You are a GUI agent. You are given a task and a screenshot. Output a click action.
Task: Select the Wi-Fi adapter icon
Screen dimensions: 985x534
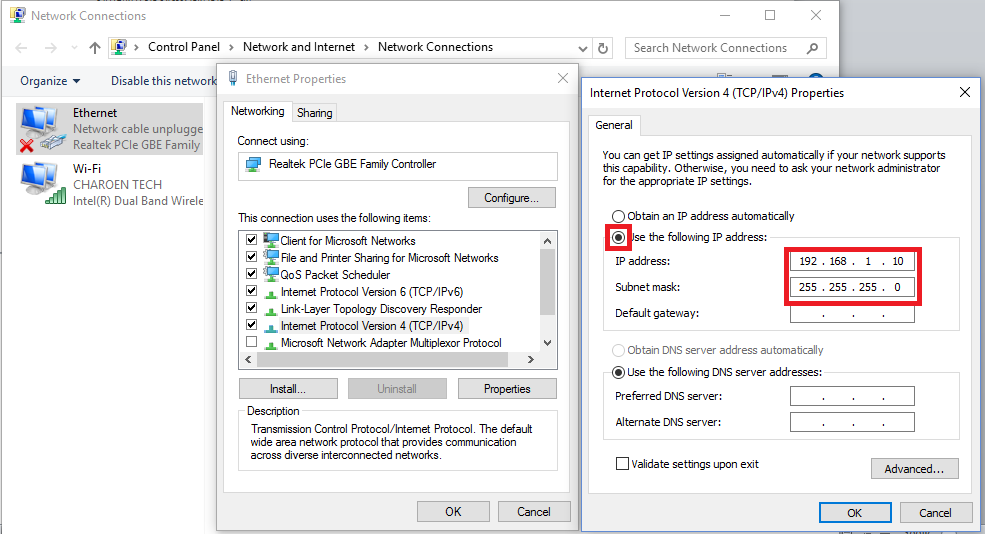pyautogui.click(x=42, y=183)
